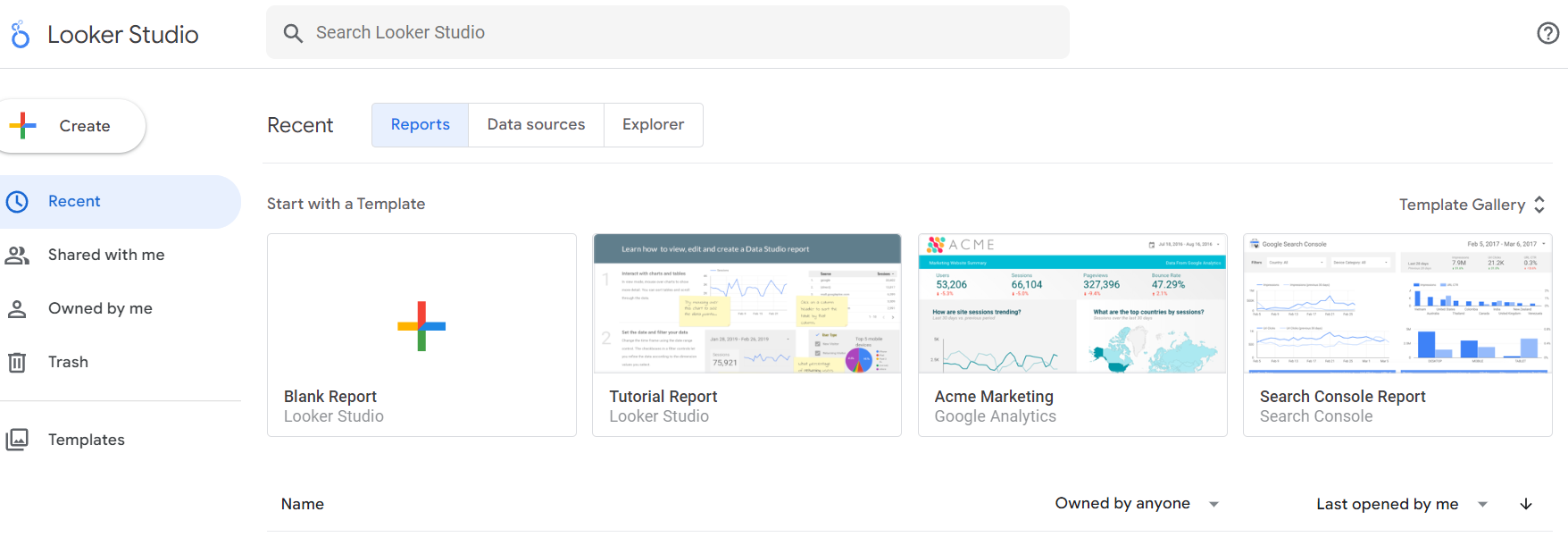Open the Trash bin icon
This screenshot has width=1568, height=537.
click(x=17, y=363)
